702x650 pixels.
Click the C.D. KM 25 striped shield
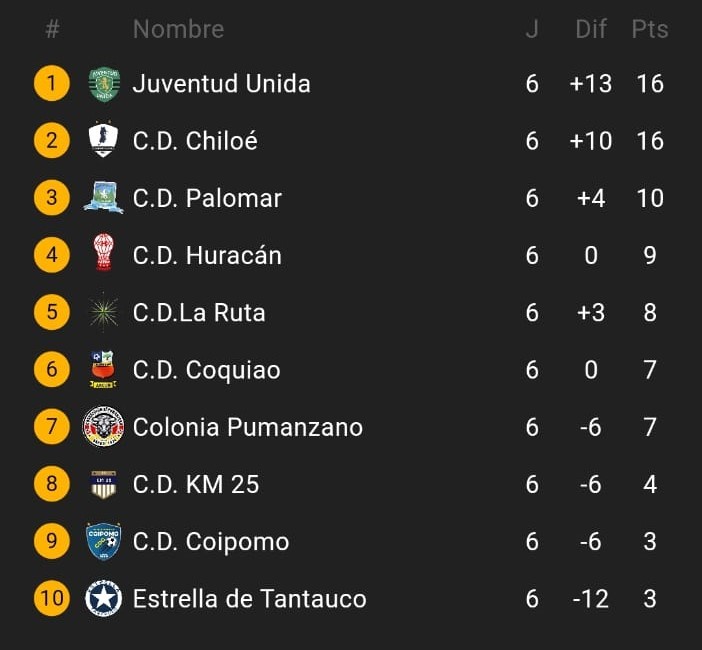(x=103, y=484)
